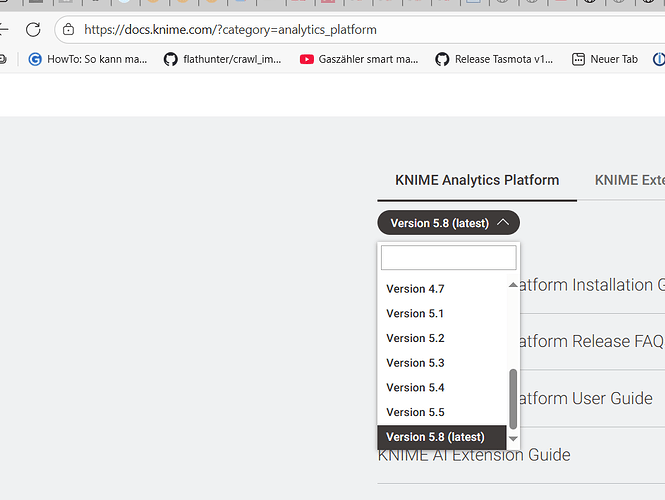Select highlighted Version 5.8 (latest) option
This screenshot has height=500, width=665.
(x=435, y=437)
